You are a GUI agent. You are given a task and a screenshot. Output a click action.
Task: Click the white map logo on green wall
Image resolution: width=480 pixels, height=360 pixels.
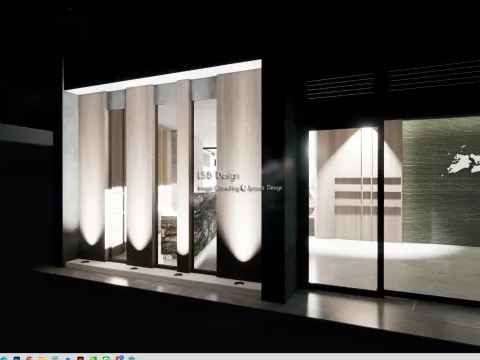click(463, 161)
